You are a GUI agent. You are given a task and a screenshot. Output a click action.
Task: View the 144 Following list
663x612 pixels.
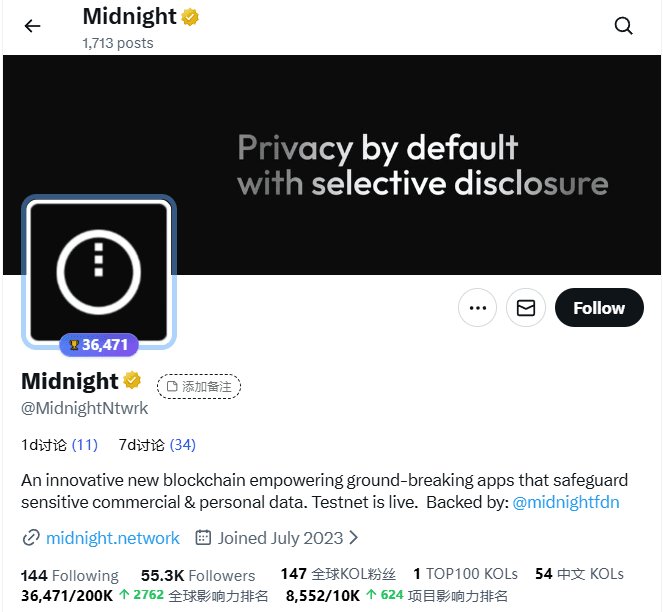tap(70, 575)
